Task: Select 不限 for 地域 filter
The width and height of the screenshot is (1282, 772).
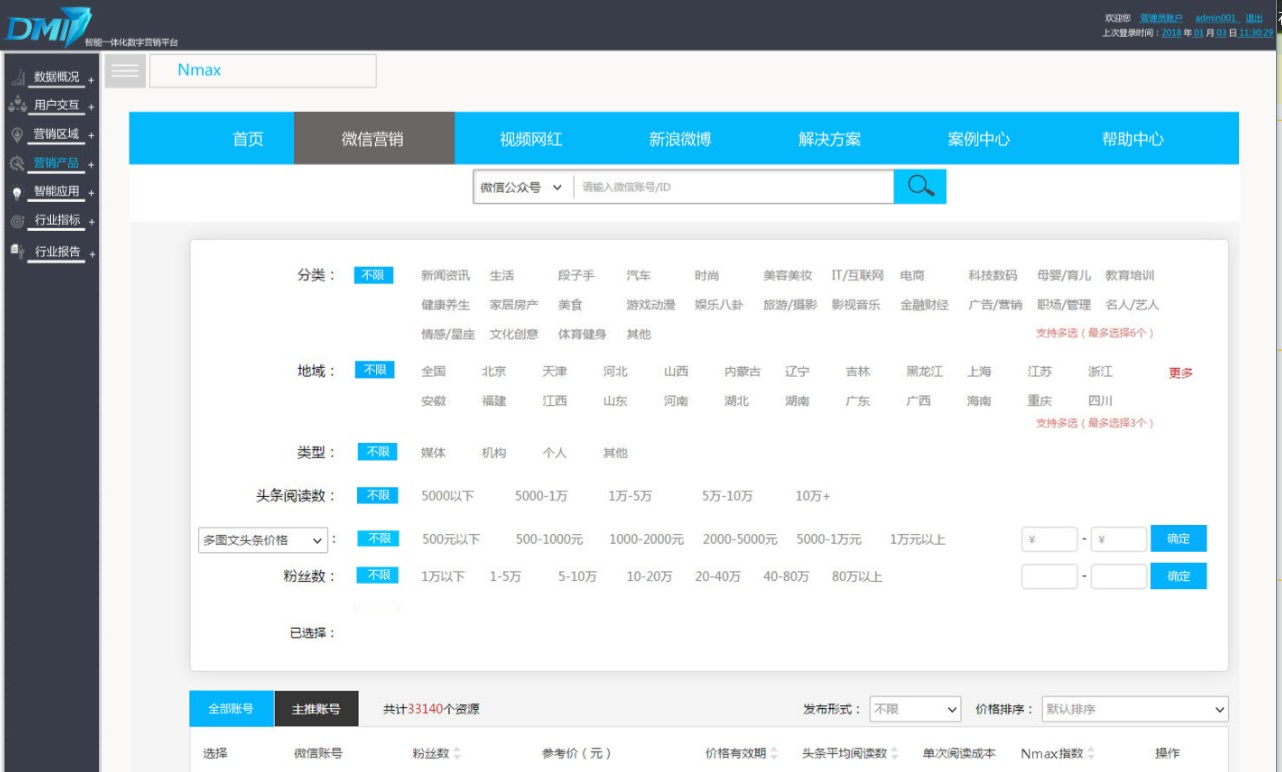Action: [x=375, y=370]
